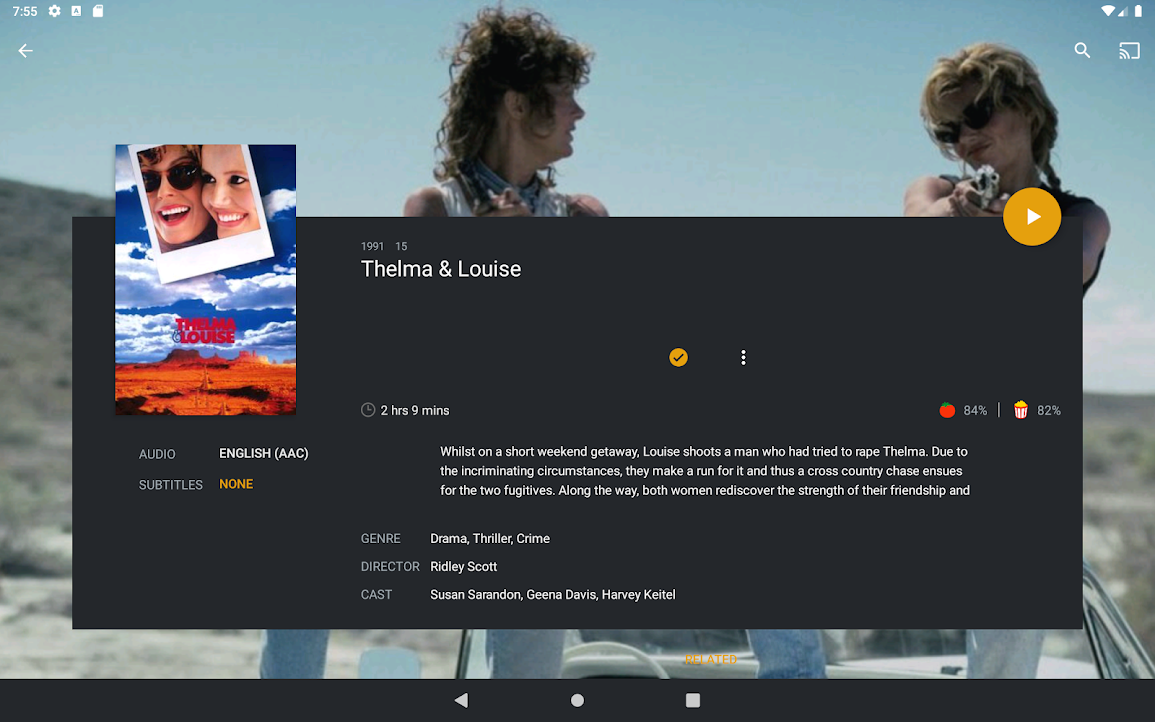This screenshot has height=722, width=1155.
Task: Tap the cast list Susan Sarandon entry
Action: [475, 595]
